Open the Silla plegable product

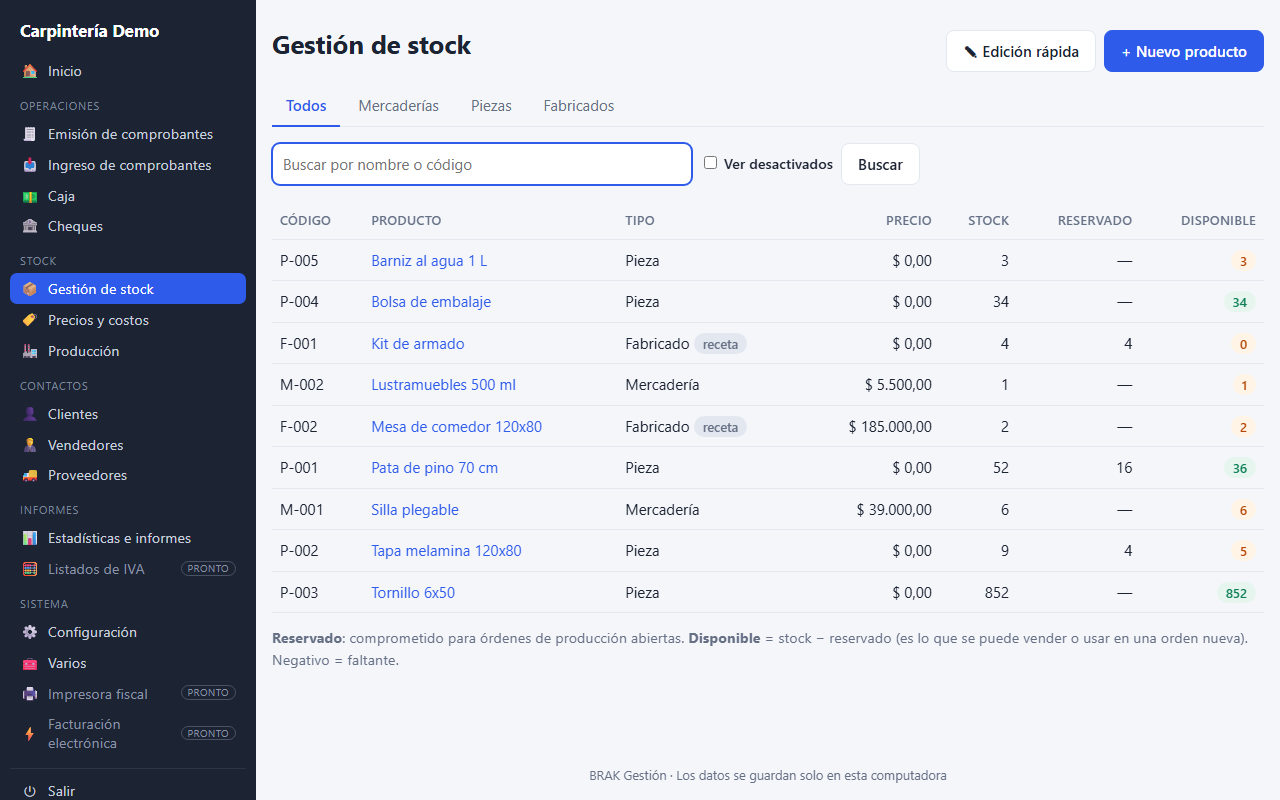[x=415, y=510]
